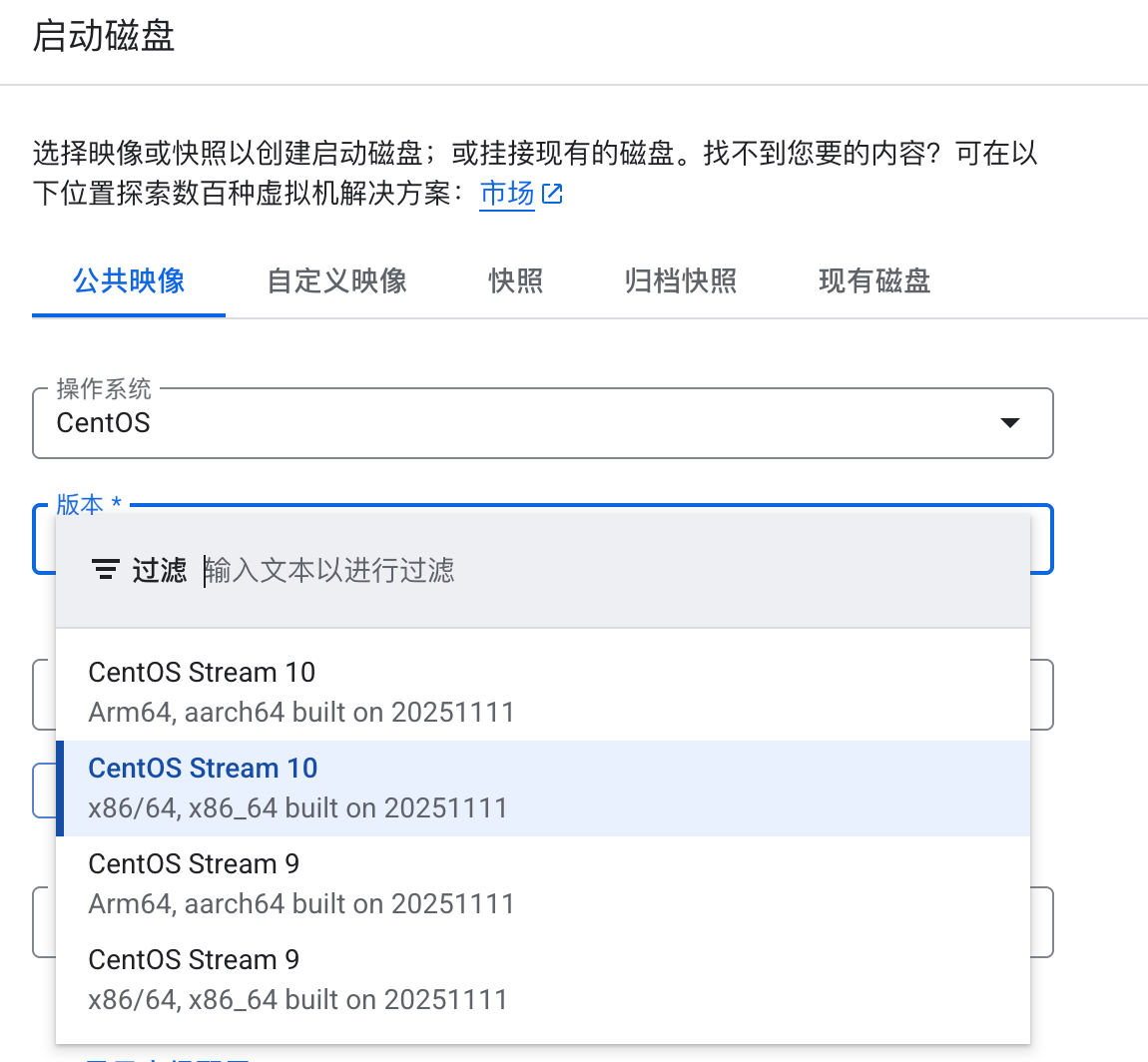Switch to the 公共映像 tab
The image size is (1148, 1062).
click(129, 281)
